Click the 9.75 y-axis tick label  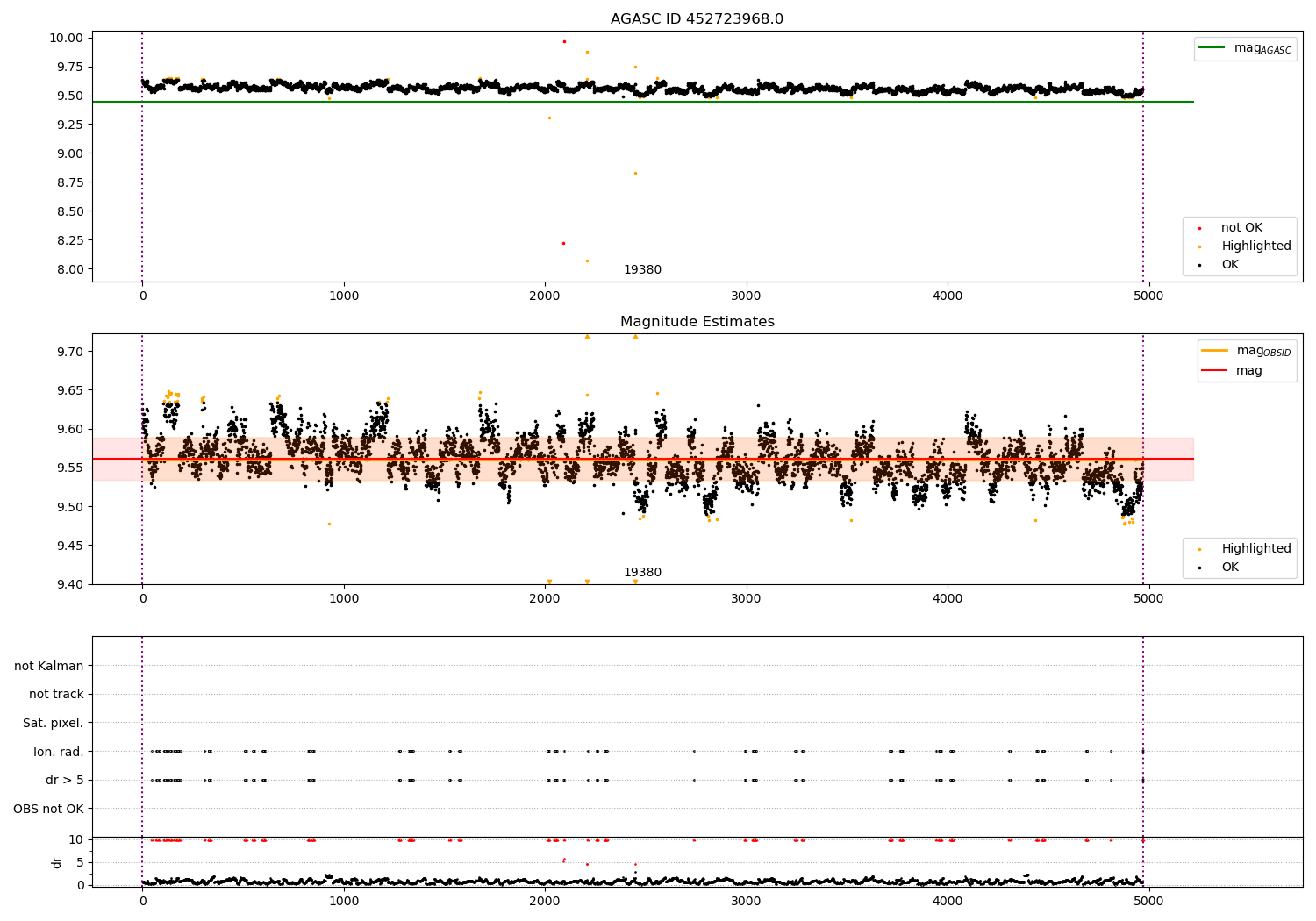pyautogui.click(x=69, y=67)
